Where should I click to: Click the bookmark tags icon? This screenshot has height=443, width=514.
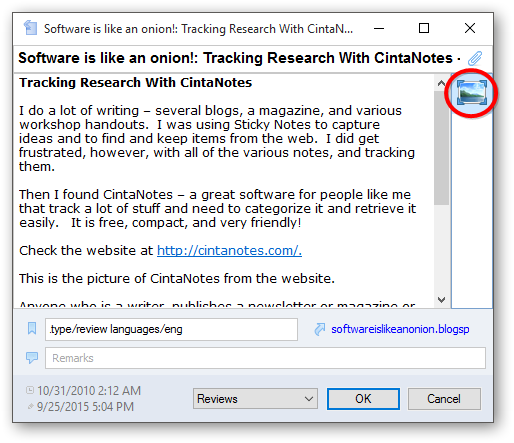pyautogui.click(x=32, y=328)
